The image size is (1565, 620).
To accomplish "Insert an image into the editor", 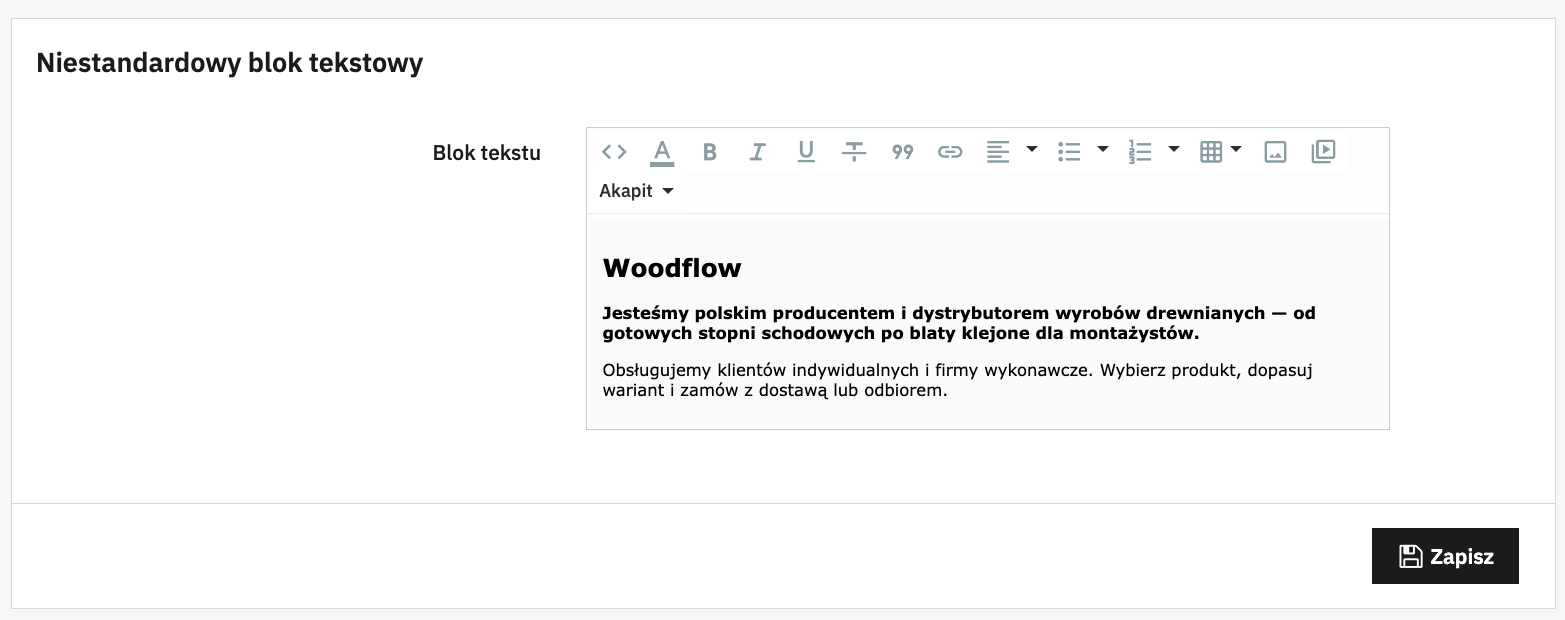I will click(x=1275, y=152).
